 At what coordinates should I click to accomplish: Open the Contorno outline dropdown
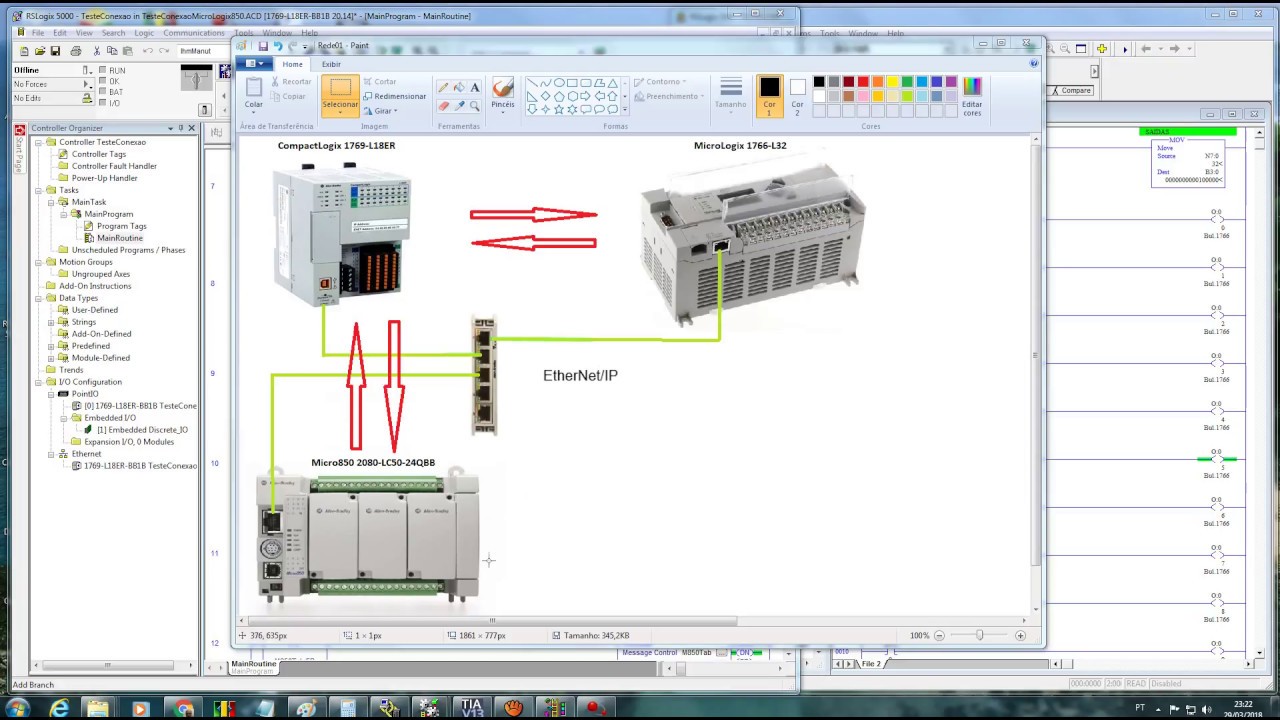click(660, 82)
